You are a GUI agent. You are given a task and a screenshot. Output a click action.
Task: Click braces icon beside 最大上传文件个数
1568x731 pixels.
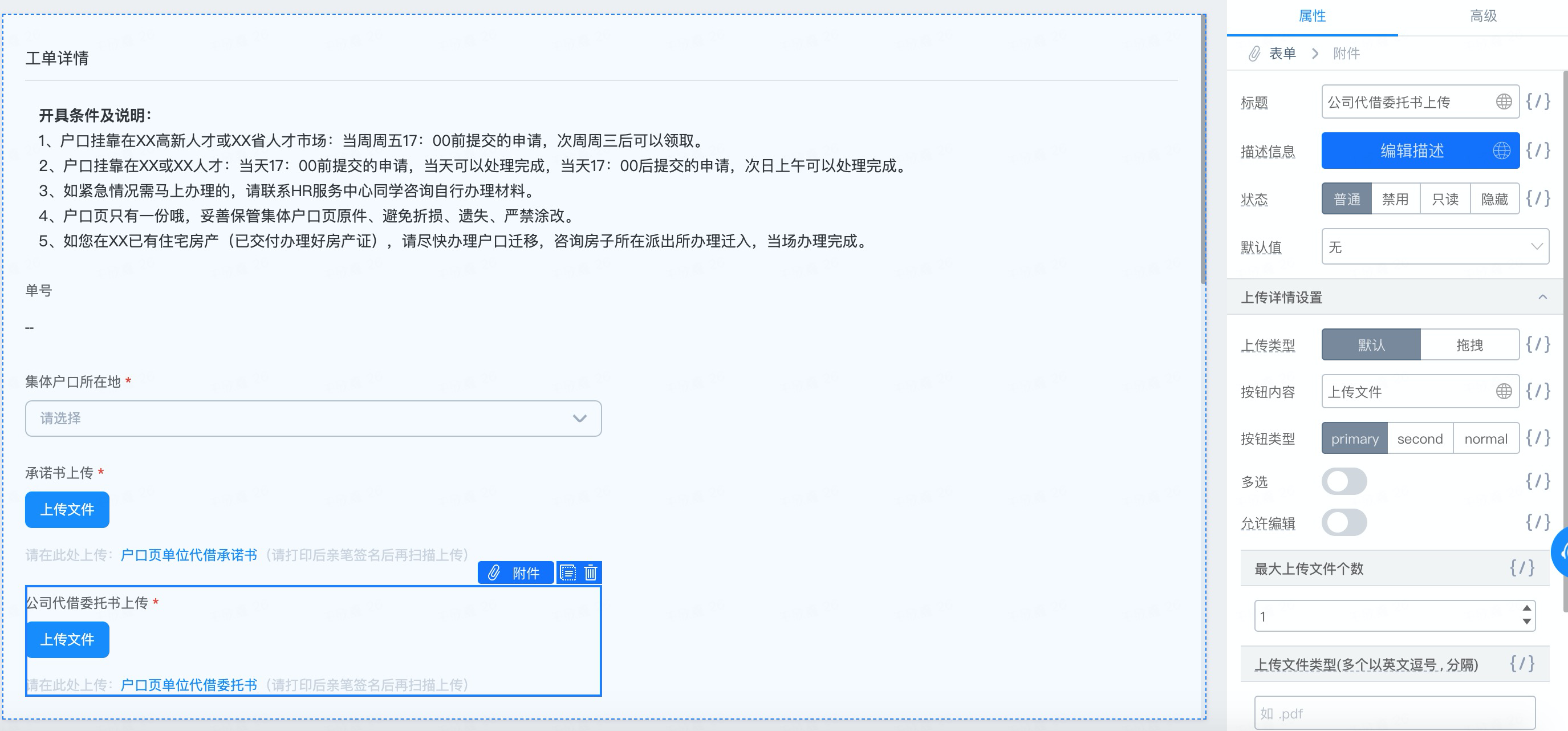click(x=1522, y=568)
